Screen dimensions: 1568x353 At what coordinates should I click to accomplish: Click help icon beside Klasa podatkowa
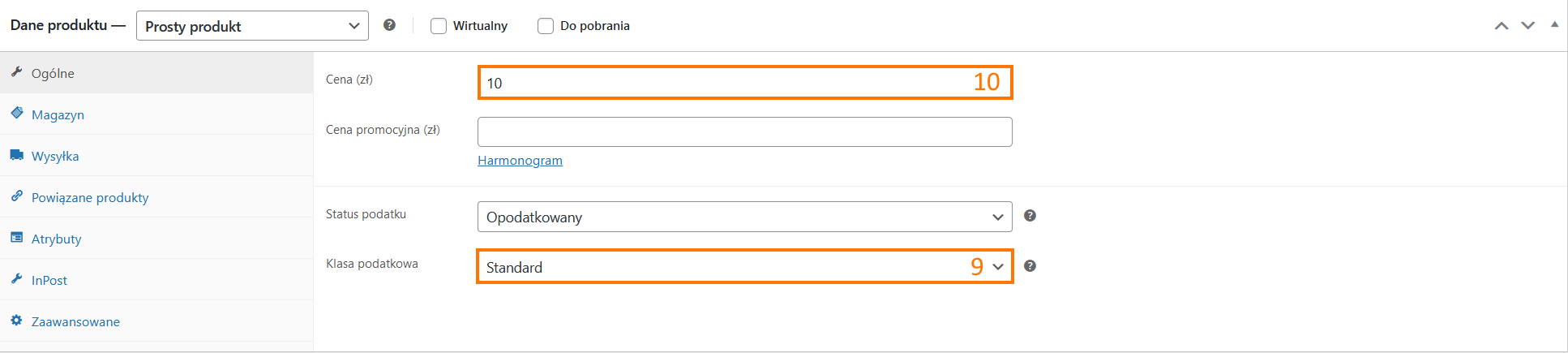[x=1030, y=266]
